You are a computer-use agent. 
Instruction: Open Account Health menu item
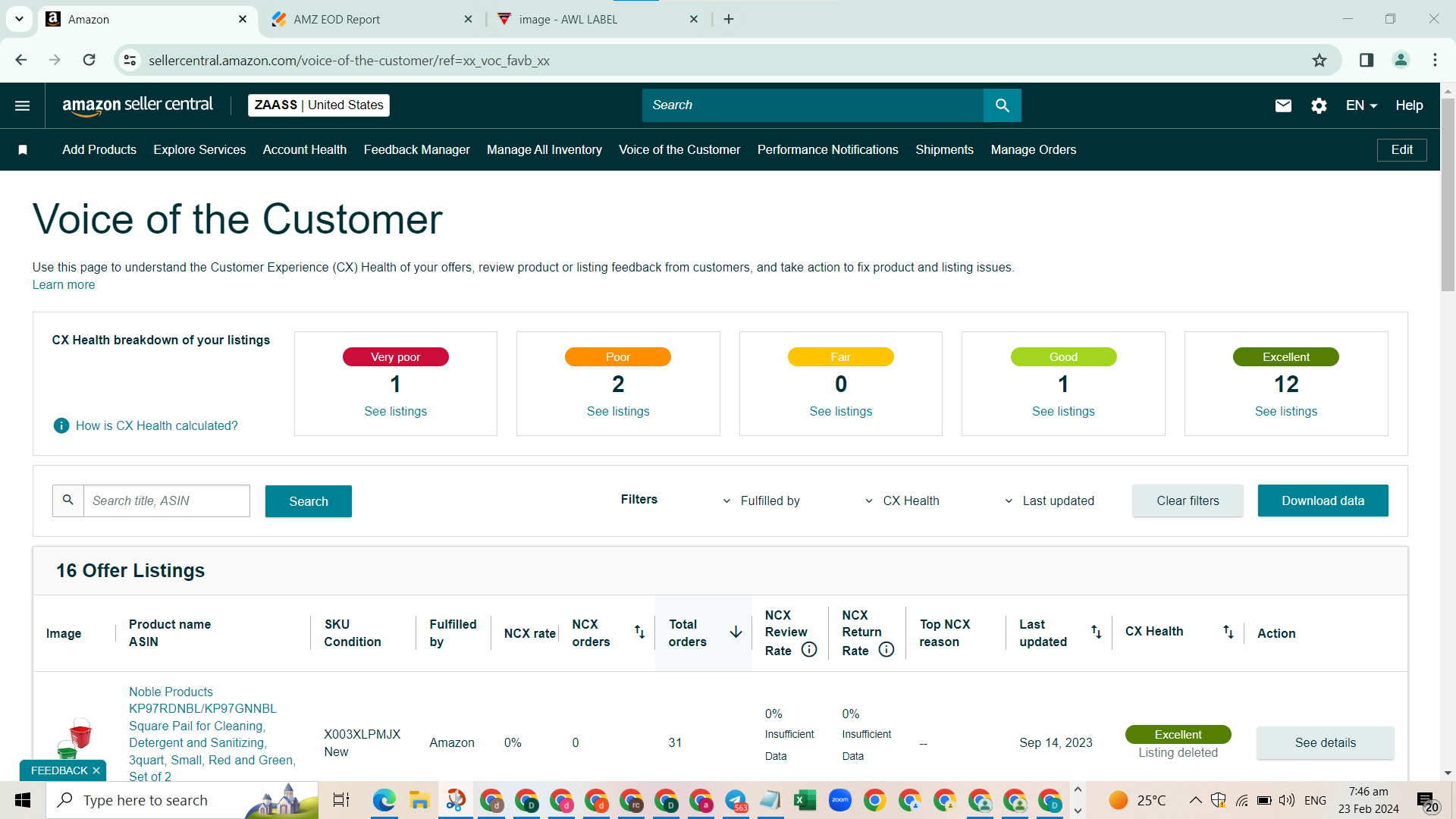click(x=305, y=150)
